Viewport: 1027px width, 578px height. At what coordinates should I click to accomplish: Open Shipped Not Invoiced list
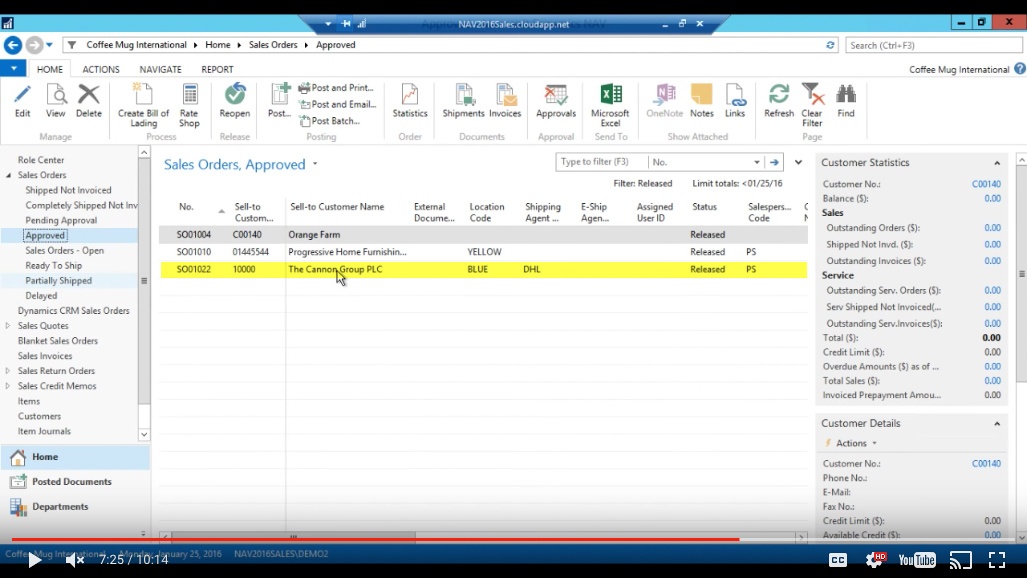(x=68, y=190)
